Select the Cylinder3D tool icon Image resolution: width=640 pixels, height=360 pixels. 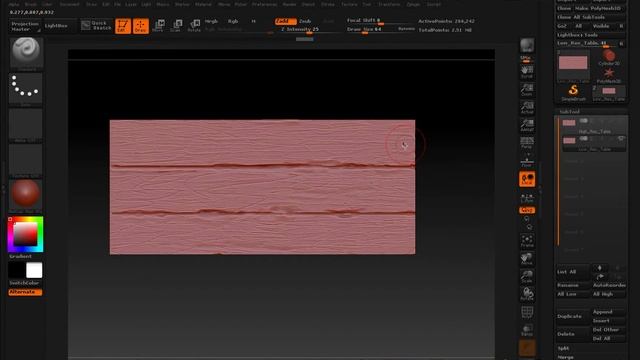[609, 58]
